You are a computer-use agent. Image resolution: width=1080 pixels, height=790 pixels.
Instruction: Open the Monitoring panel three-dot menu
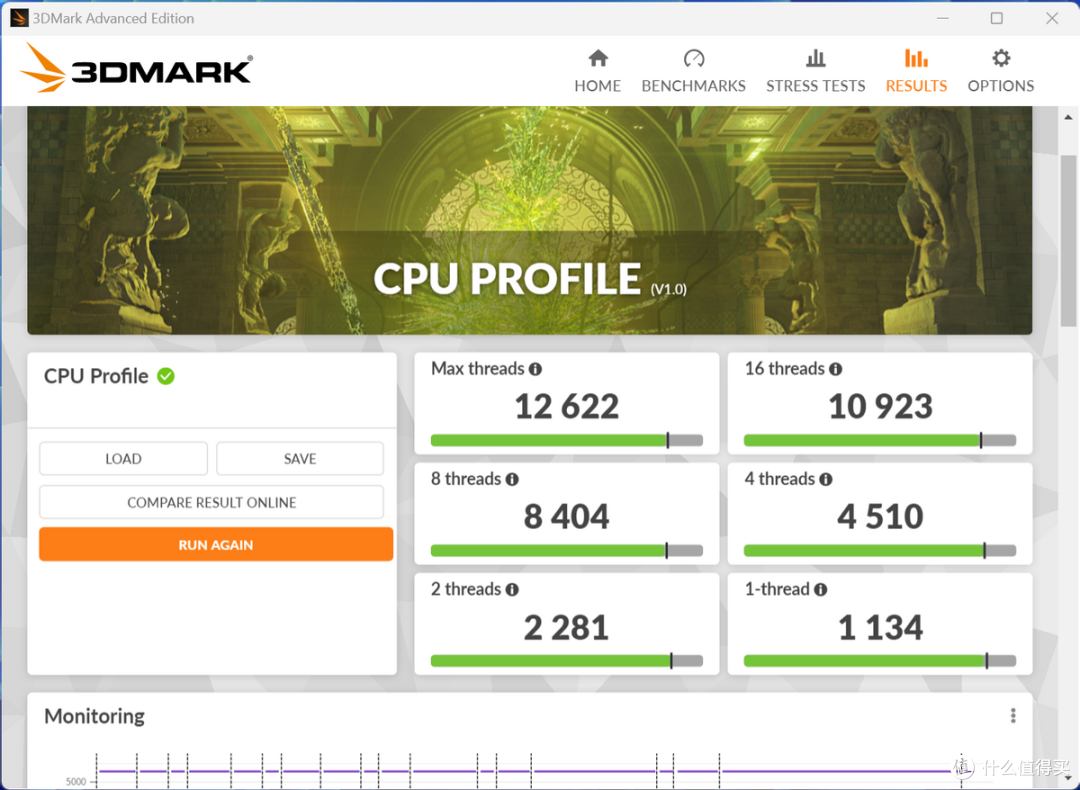1013,716
